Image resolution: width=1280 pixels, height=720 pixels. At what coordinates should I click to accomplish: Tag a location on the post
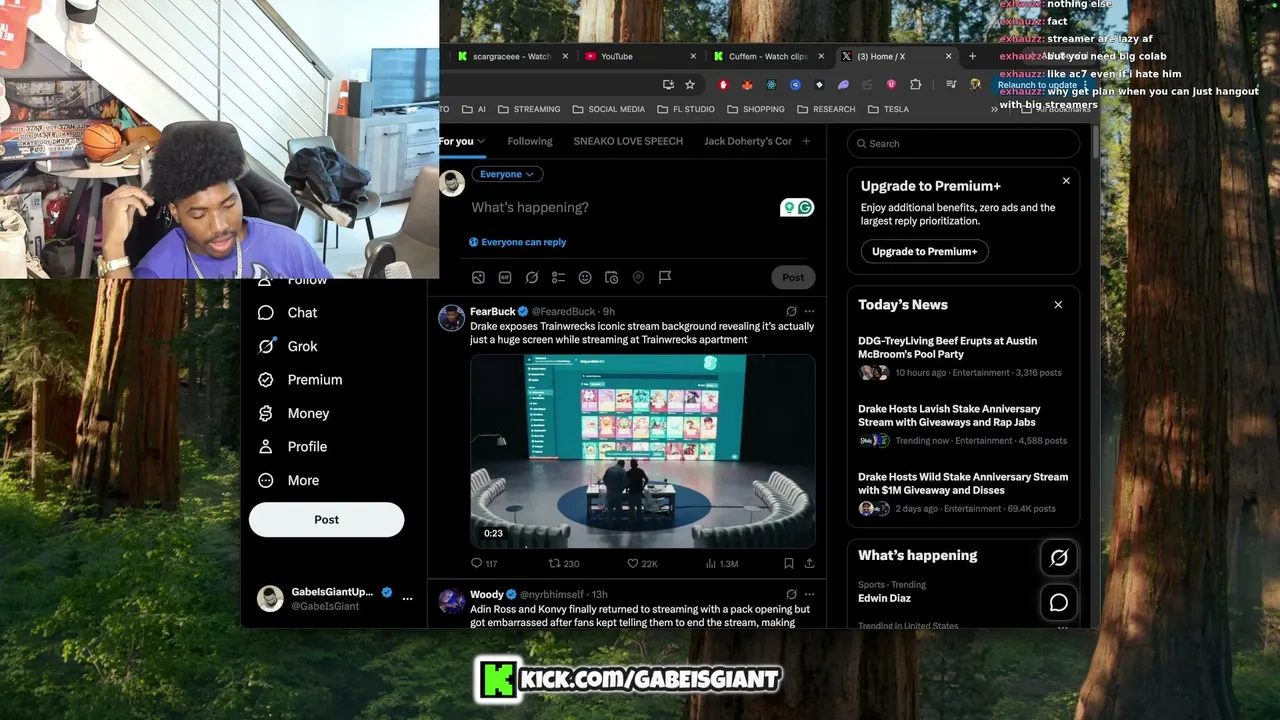point(638,277)
